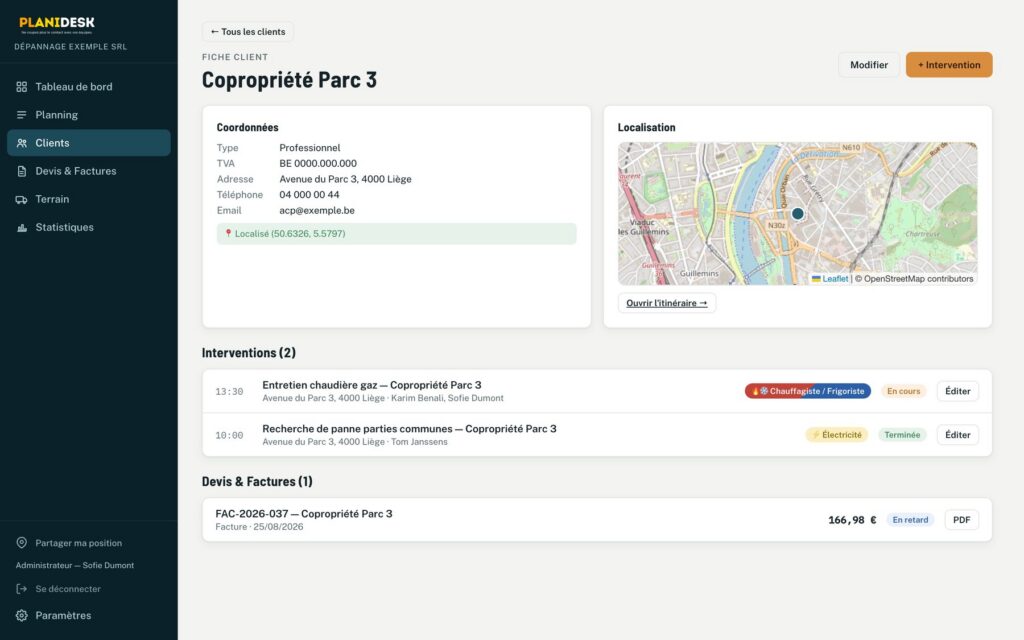Open Tableau de bord menu item
This screenshot has height=640, width=1024.
click(x=89, y=87)
